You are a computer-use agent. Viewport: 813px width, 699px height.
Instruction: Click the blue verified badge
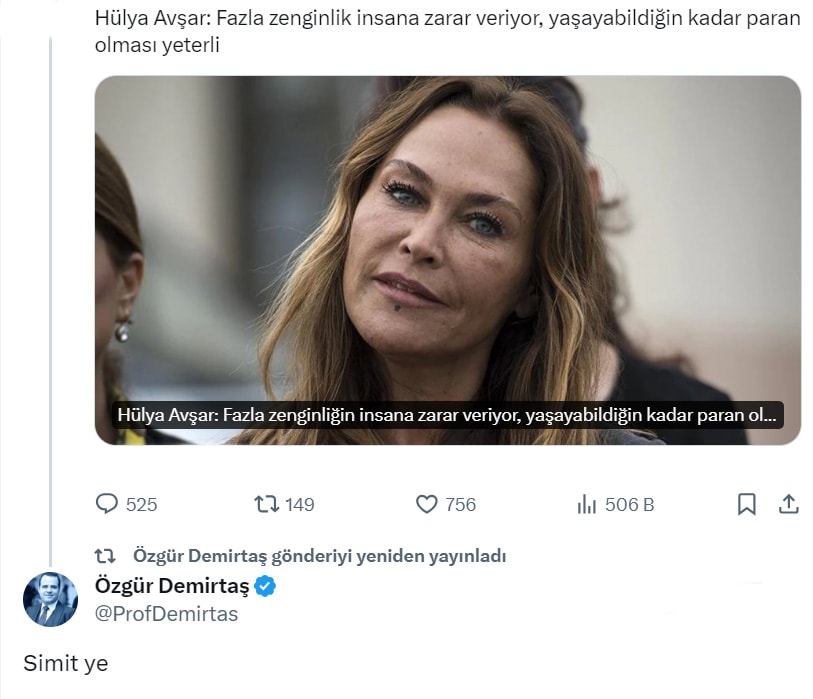click(x=265, y=586)
